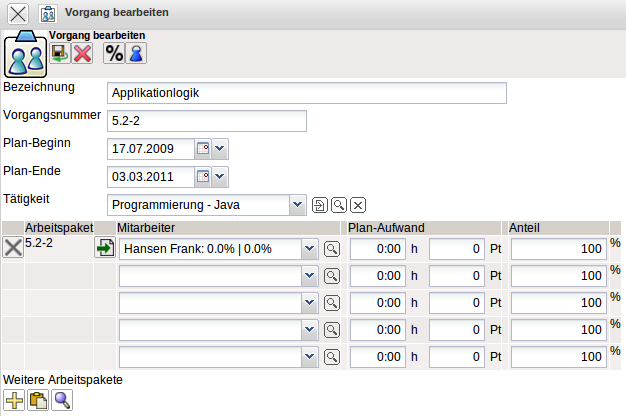This screenshot has height=416, width=626.
Task: Remove Arbeitspaket 5.2-2 row with X icon
Action: click(x=13, y=248)
